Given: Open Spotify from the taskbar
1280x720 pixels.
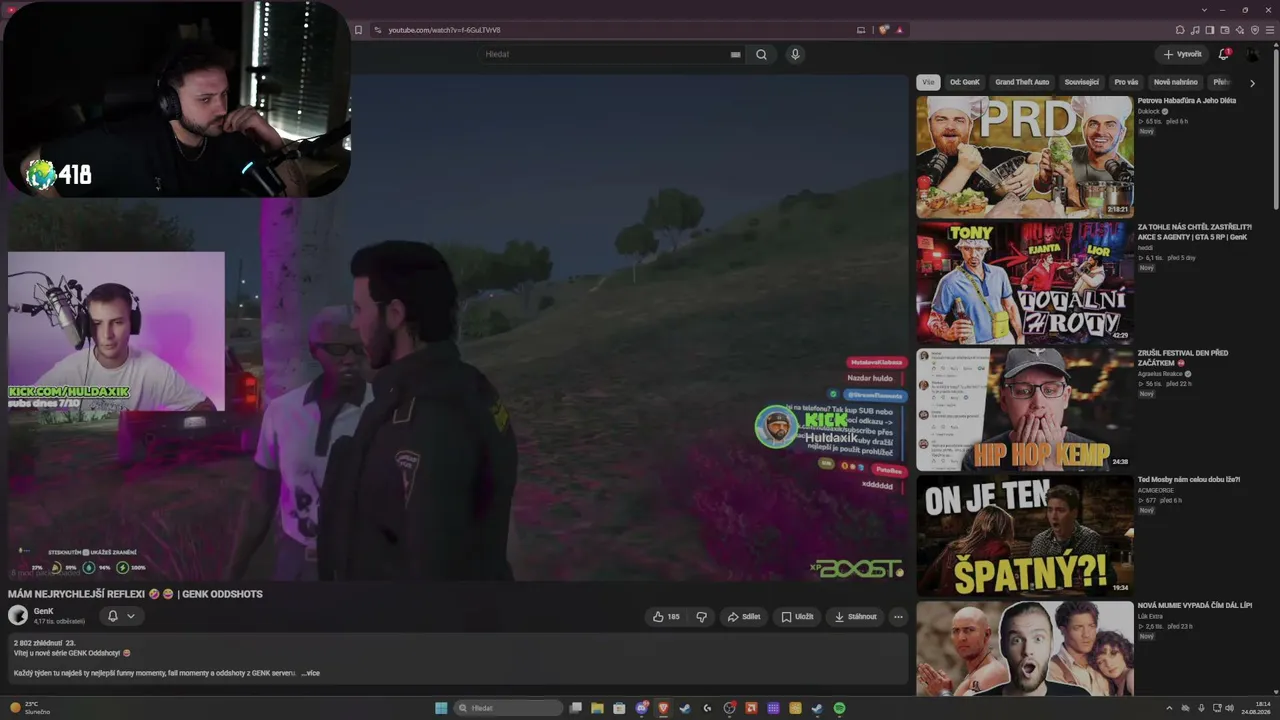Looking at the screenshot, I should (839, 708).
